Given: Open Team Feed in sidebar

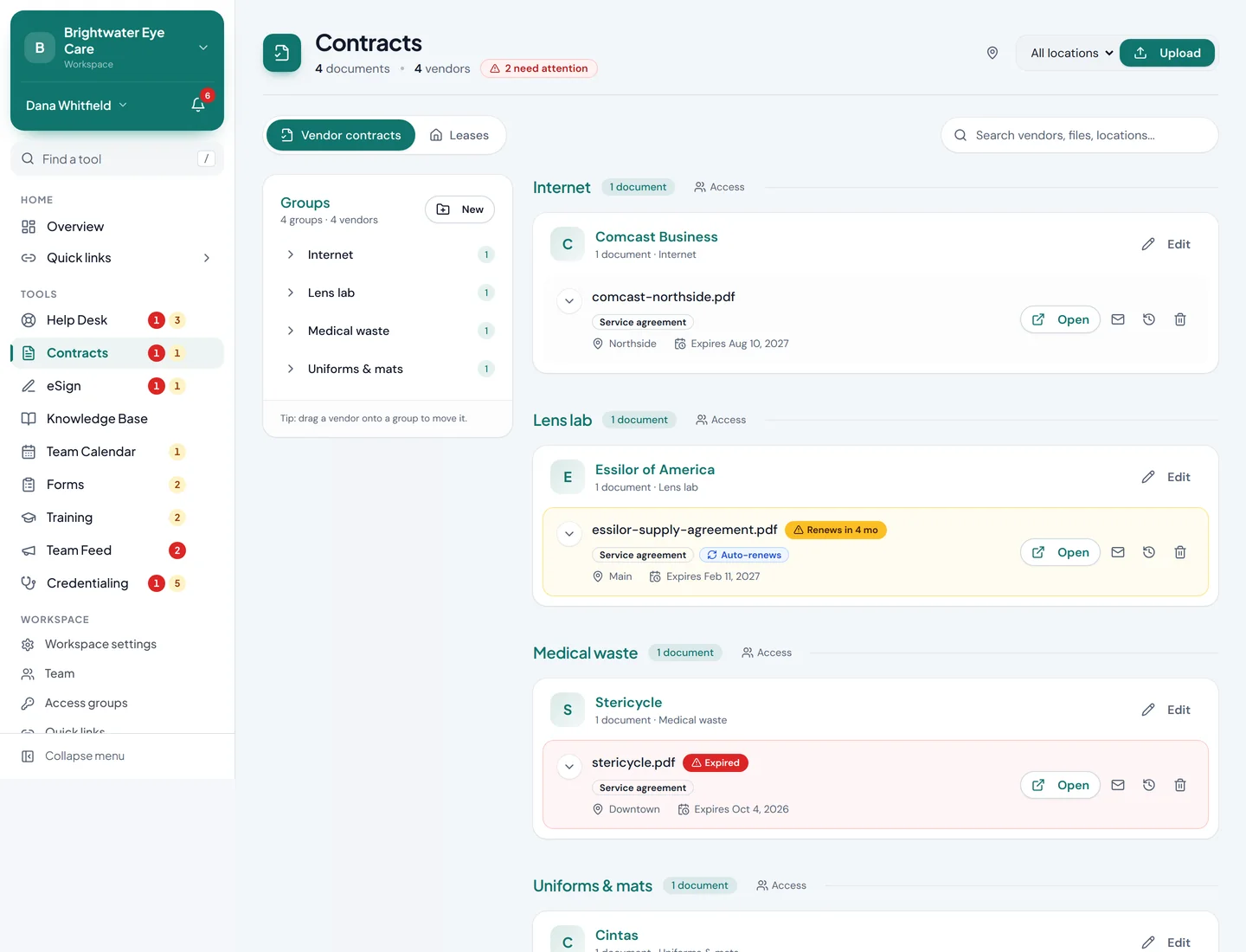Looking at the screenshot, I should pyautogui.click(x=117, y=550).
